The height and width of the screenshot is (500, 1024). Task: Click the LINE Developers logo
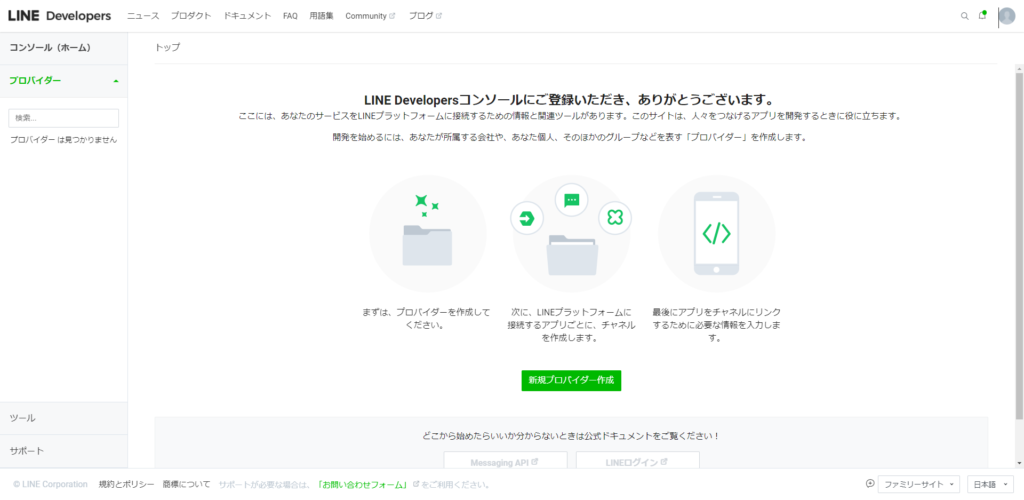[59, 16]
